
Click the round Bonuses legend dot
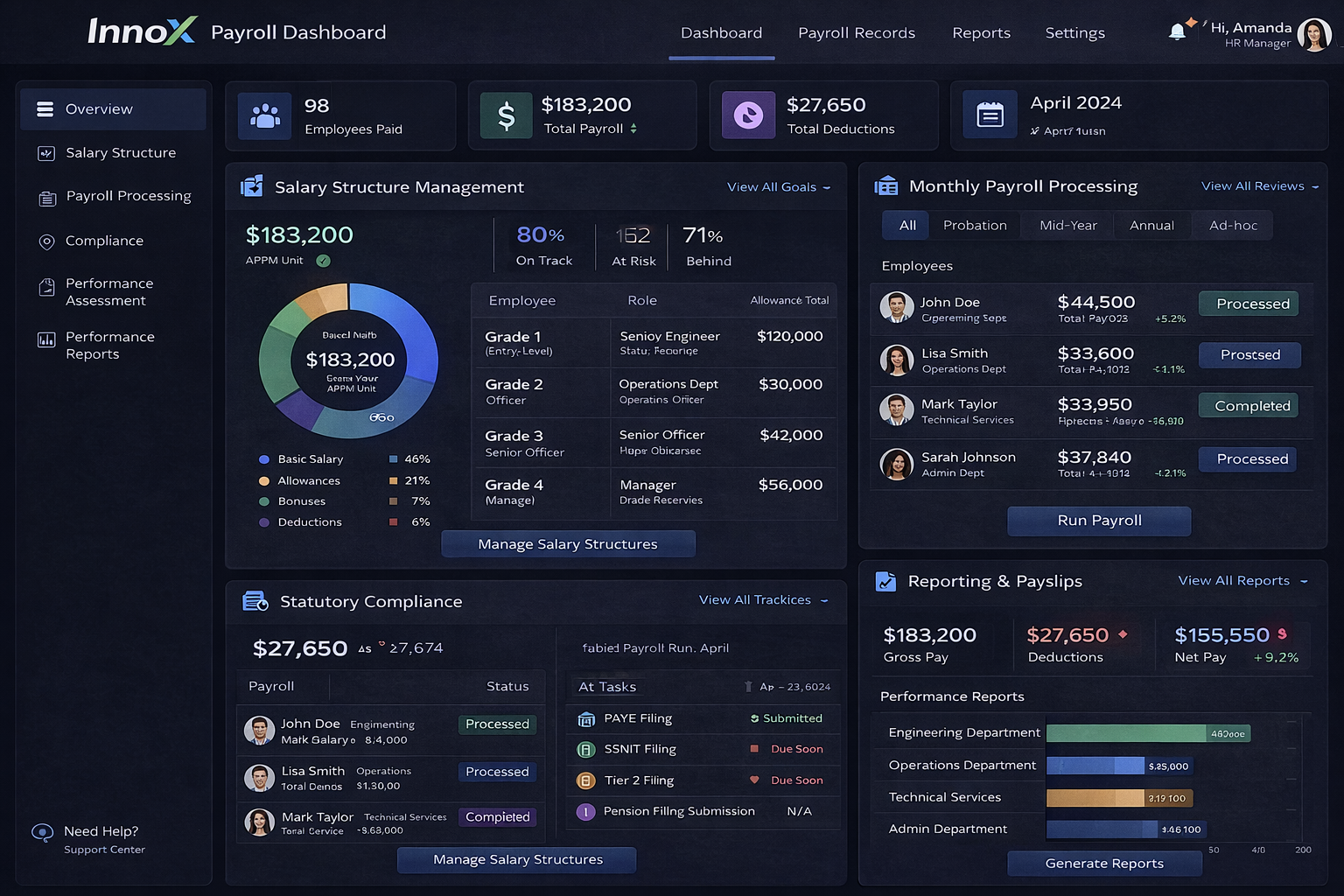[x=264, y=501]
